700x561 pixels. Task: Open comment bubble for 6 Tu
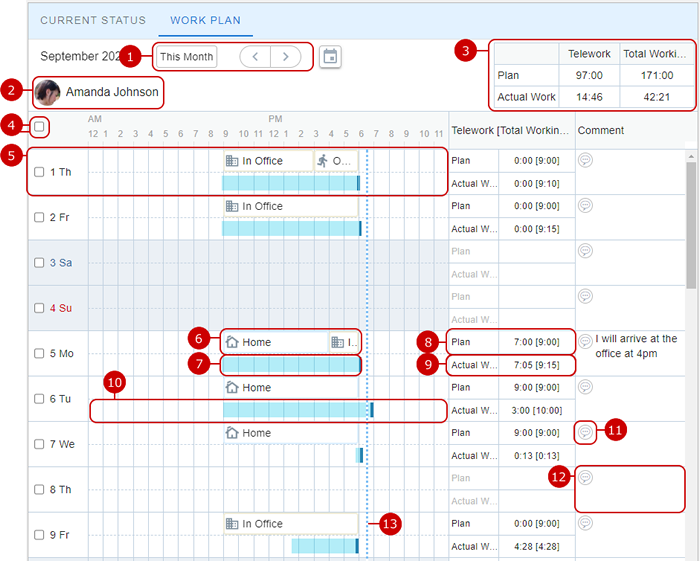(585, 387)
